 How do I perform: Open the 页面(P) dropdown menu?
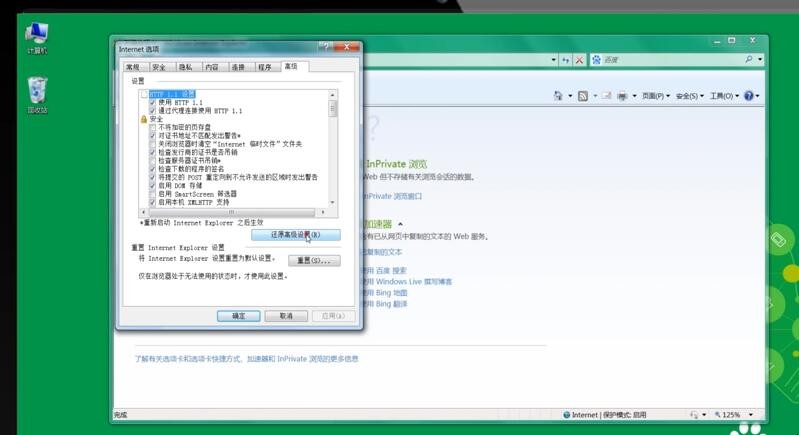click(x=654, y=96)
